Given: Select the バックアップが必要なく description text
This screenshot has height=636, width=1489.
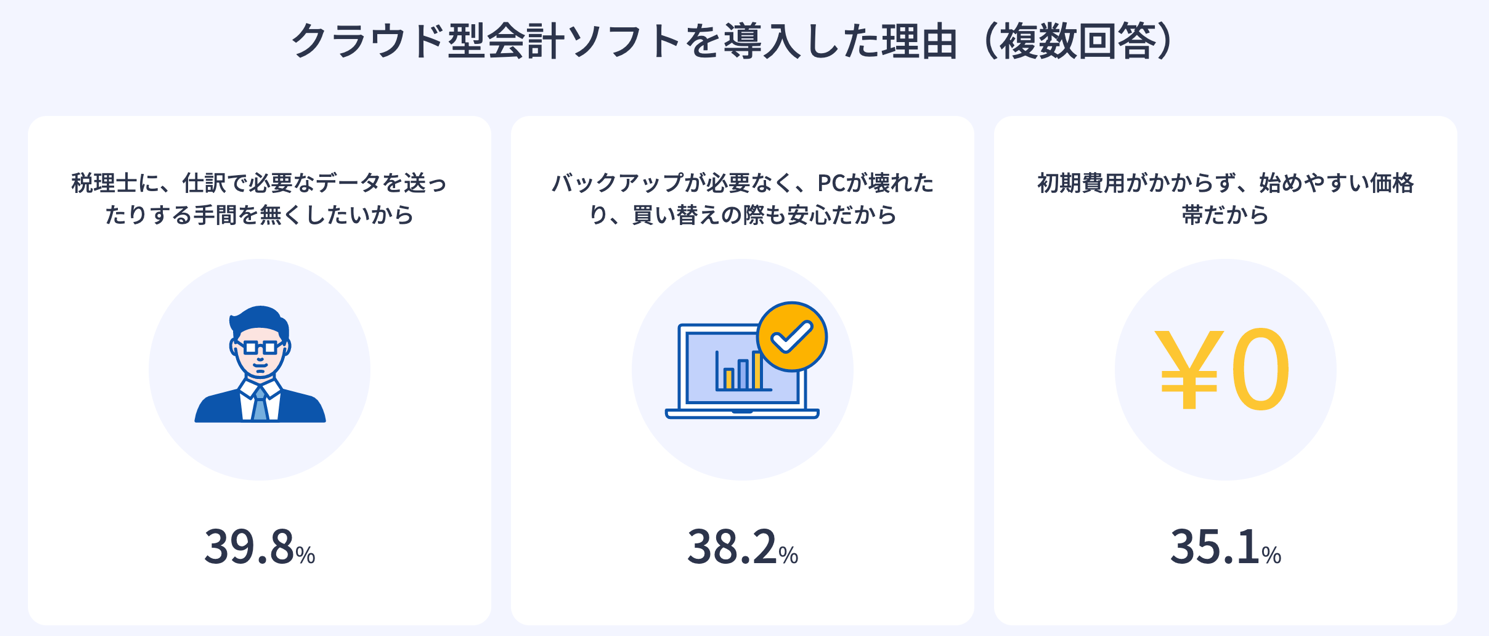Looking at the screenshot, I should 743,184.
